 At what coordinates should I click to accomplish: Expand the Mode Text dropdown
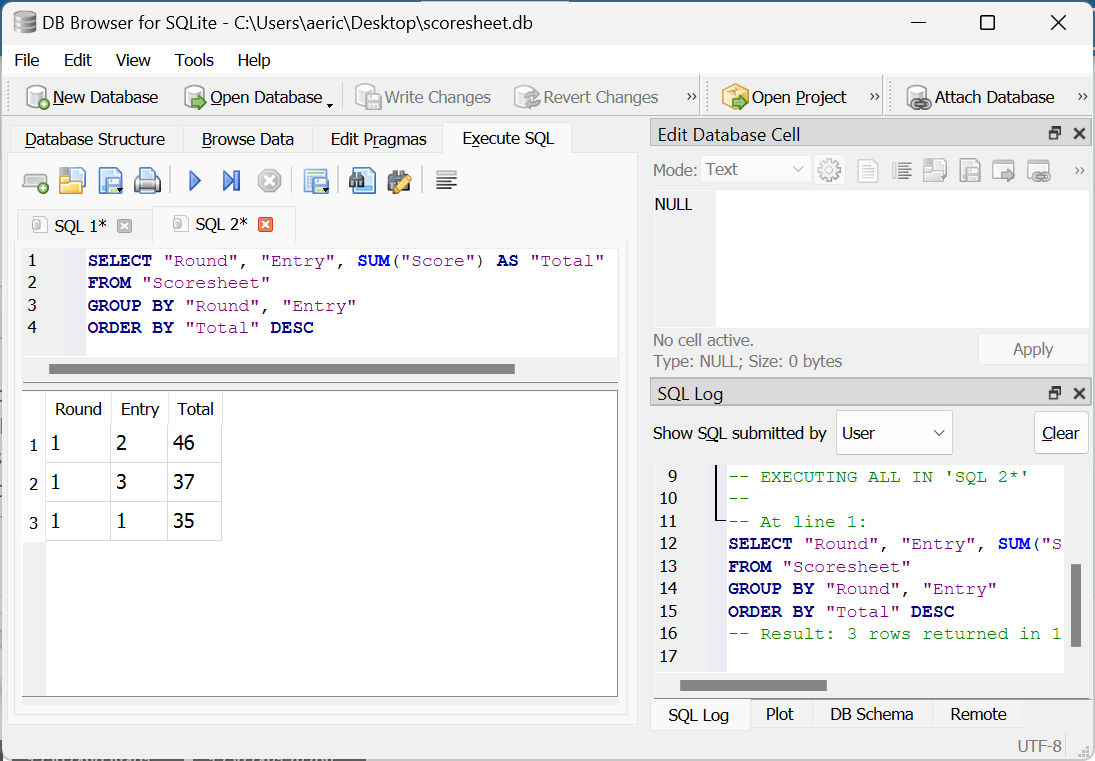coord(755,170)
